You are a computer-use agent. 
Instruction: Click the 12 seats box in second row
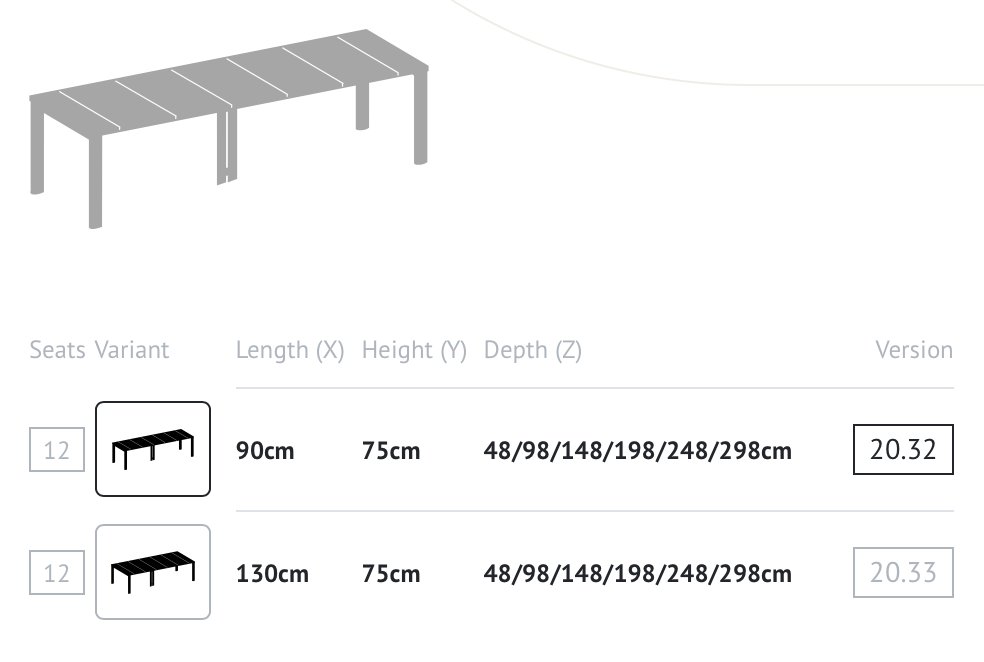(x=56, y=573)
